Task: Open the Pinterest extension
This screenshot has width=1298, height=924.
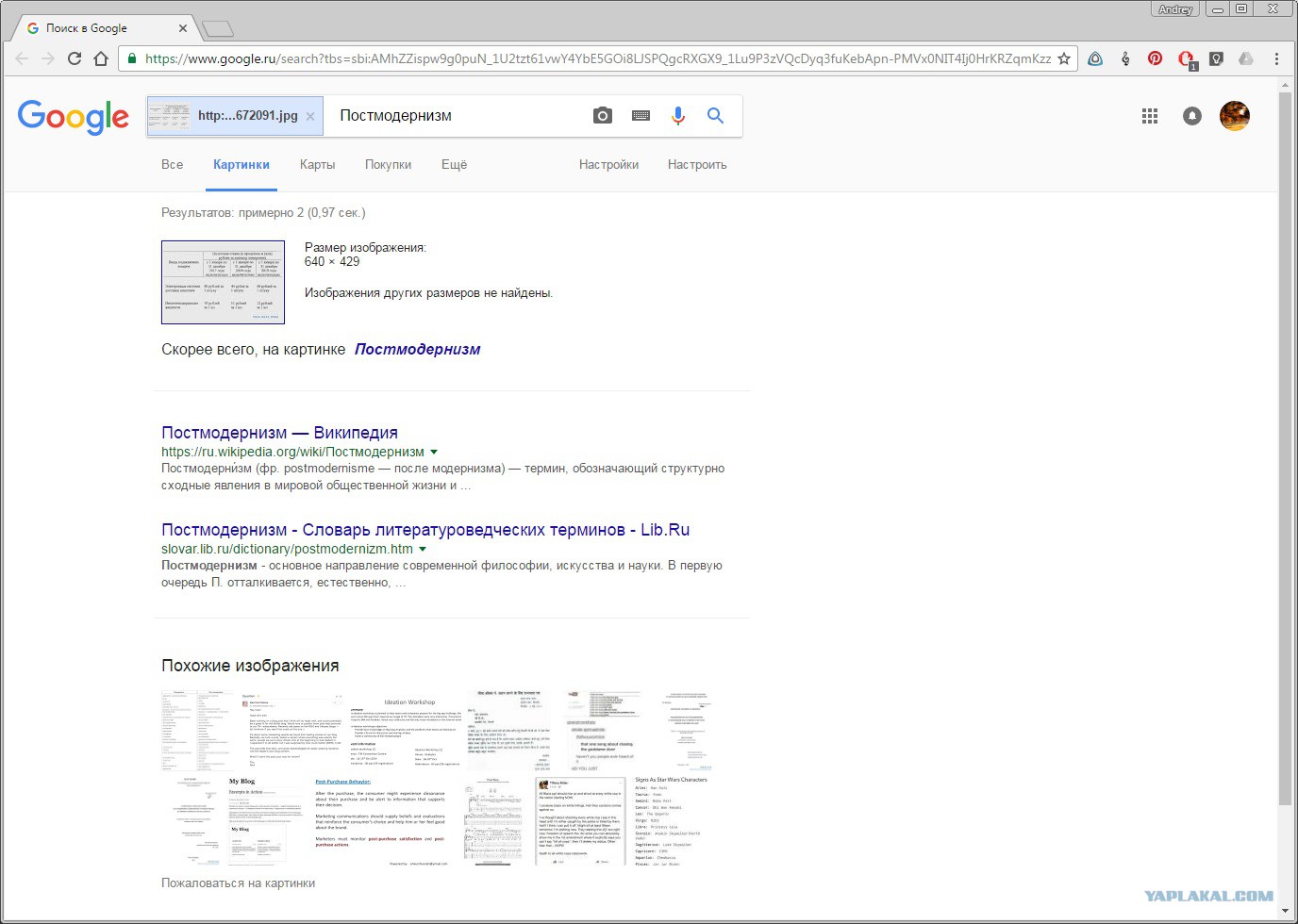Action: [x=1155, y=58]
